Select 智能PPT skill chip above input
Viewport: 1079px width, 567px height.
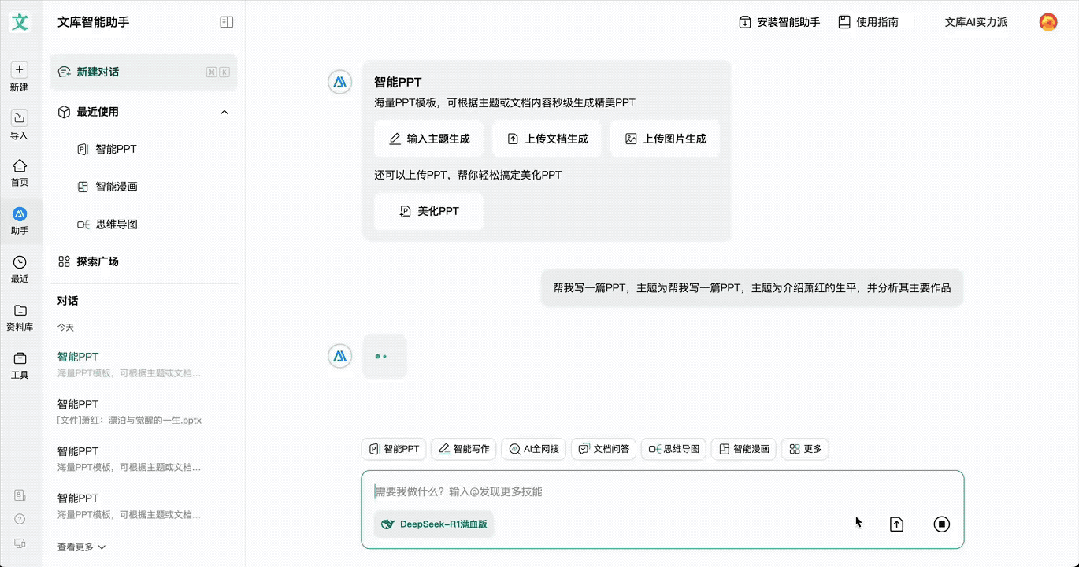coord(394,449)
